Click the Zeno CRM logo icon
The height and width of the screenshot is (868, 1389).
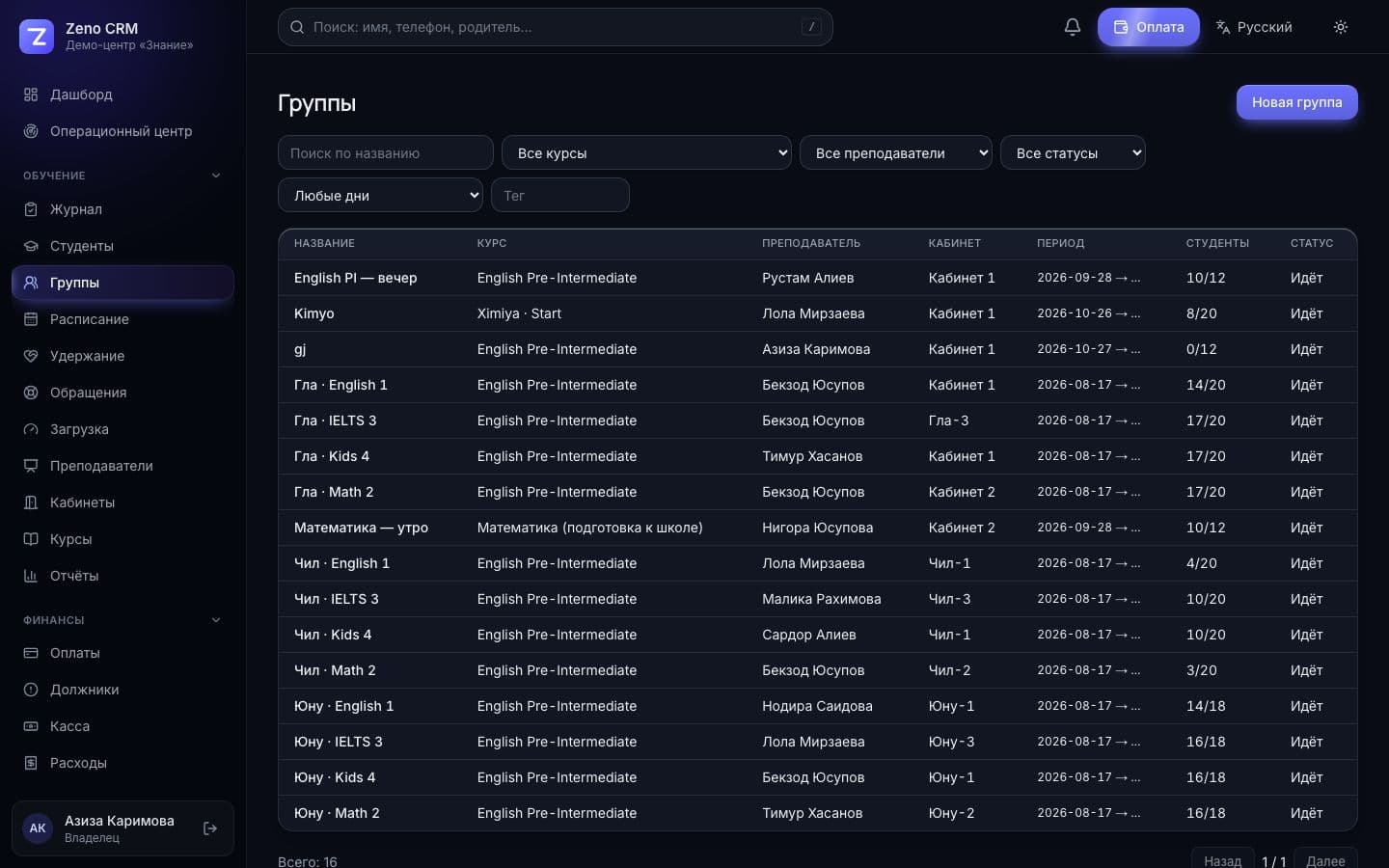point(37,37)
